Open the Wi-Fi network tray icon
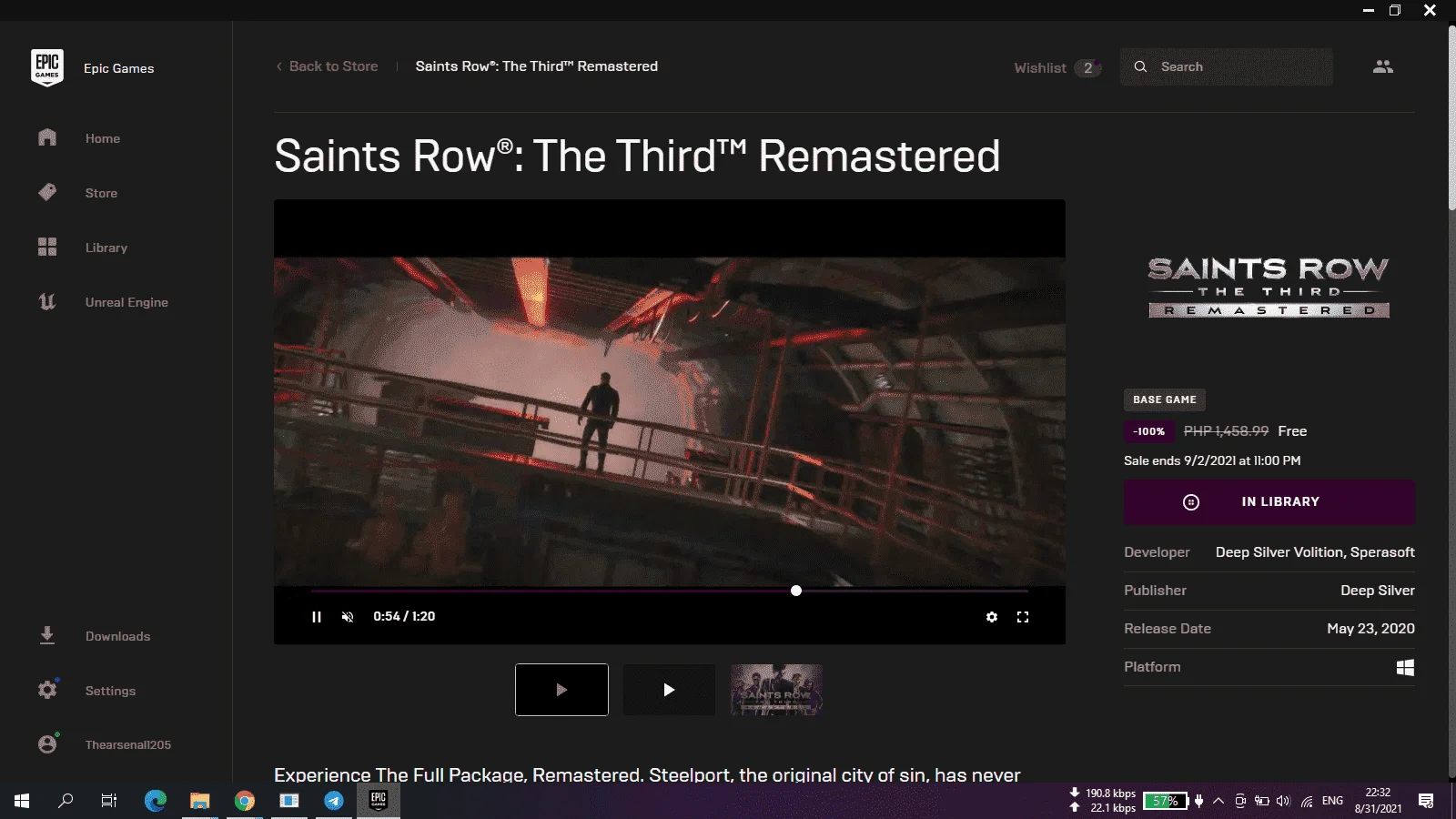Screen dimensions: 1456x819 point(1307,801)
